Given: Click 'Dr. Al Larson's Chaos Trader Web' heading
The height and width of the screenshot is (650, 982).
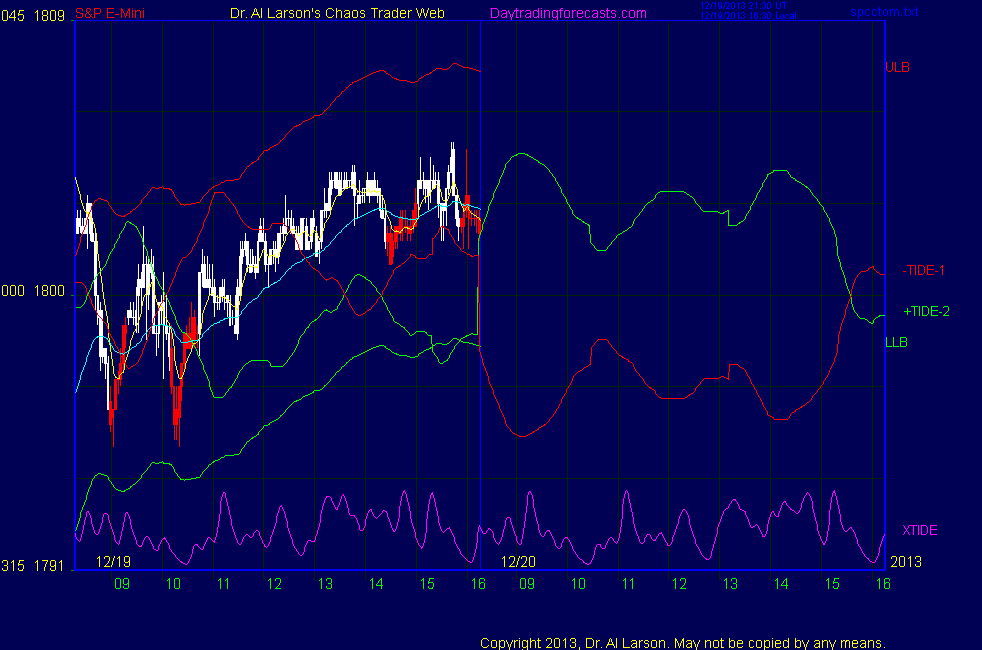Looking at the screenshot, I should pos(337,13).
